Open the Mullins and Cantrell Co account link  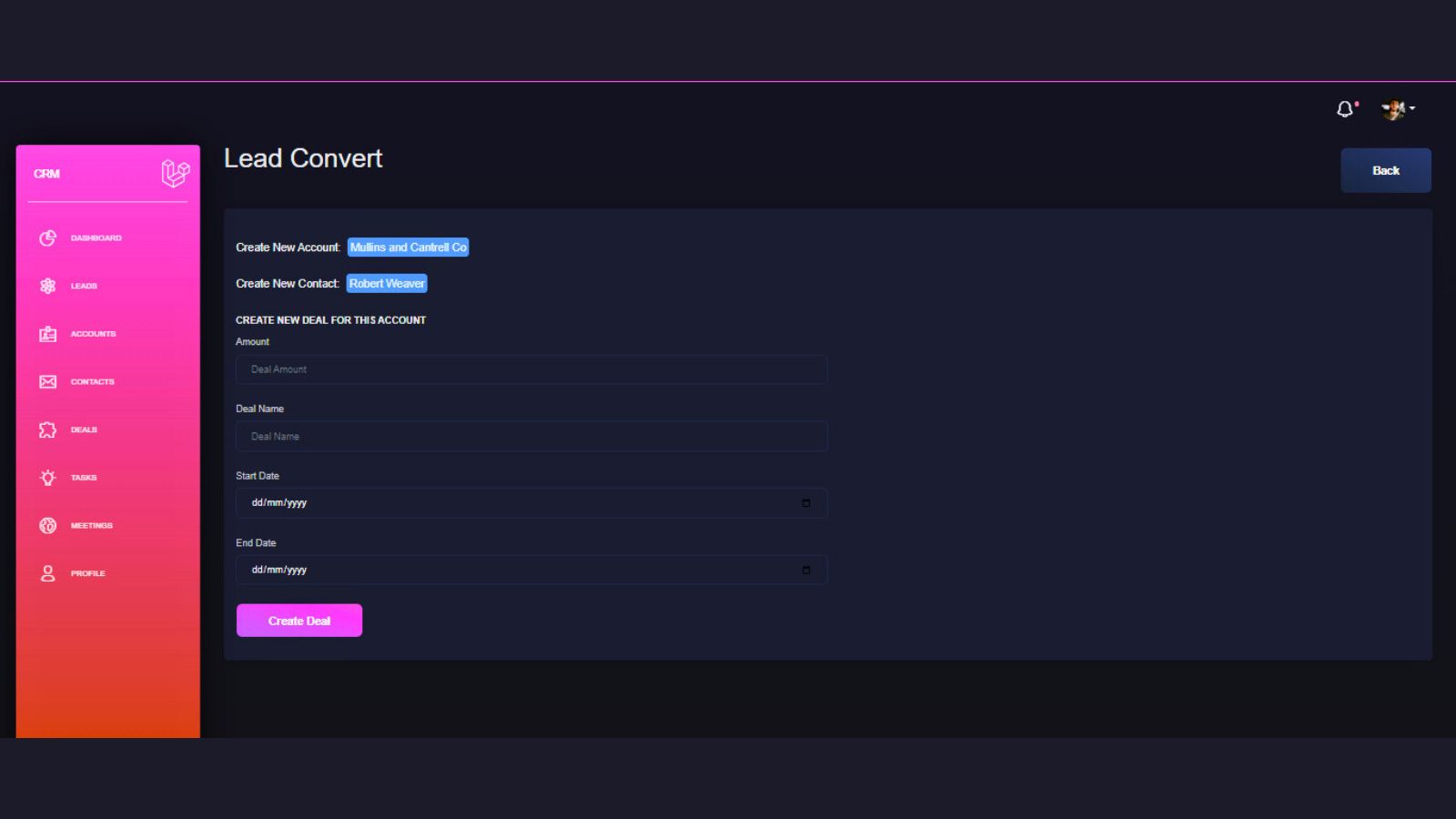coord(408,248)
